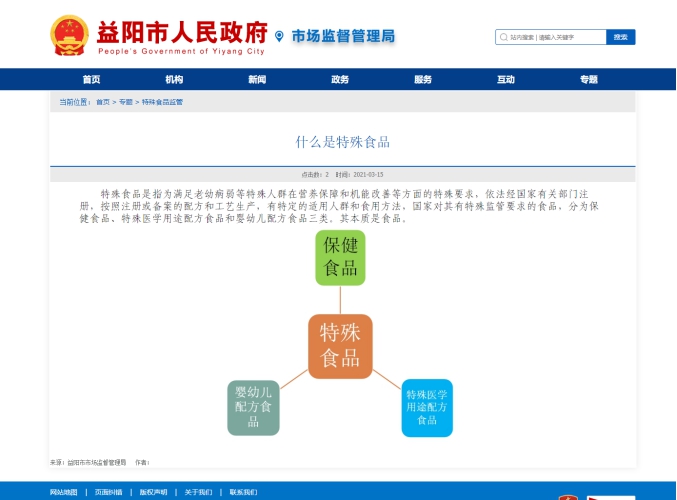Select 政务 in the navigation bar

click(340, 80)
